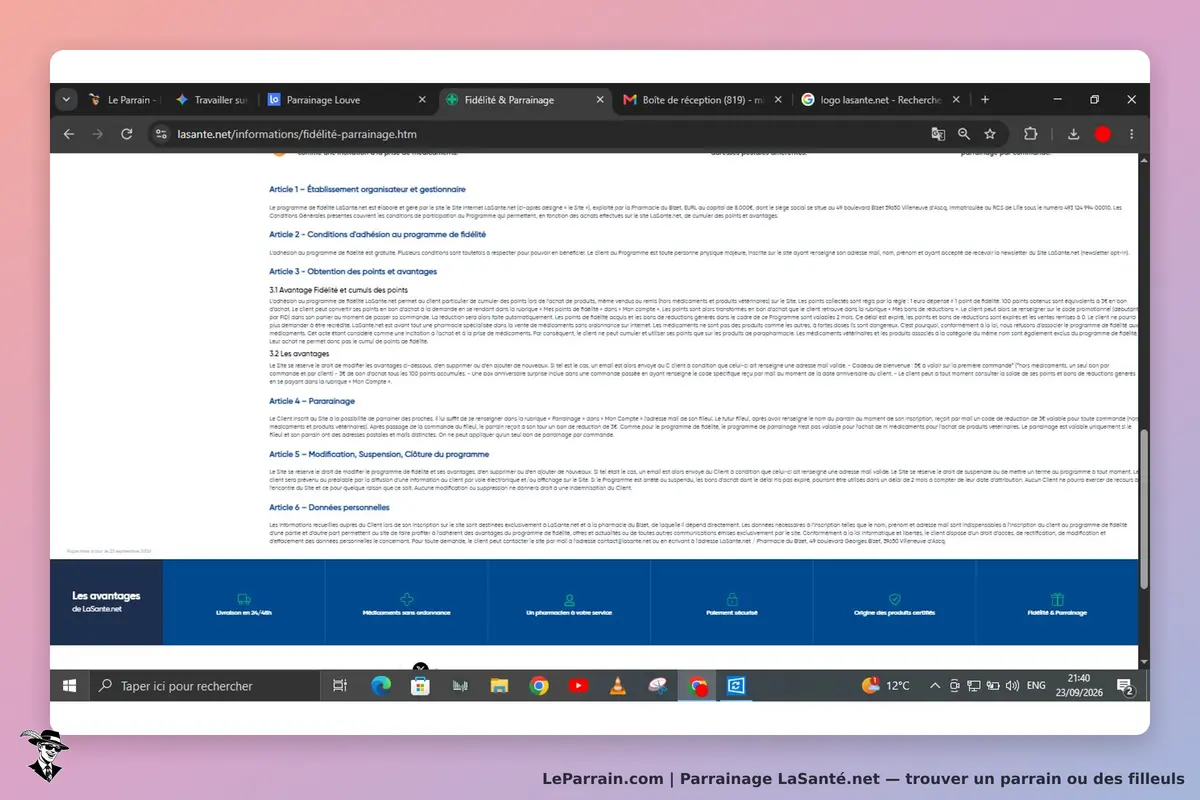Image resolution: width=1200 pixels, height=800 pixels.
Task: Open the zoom magnifier icon in address bar
Action: tap(964, 134)
